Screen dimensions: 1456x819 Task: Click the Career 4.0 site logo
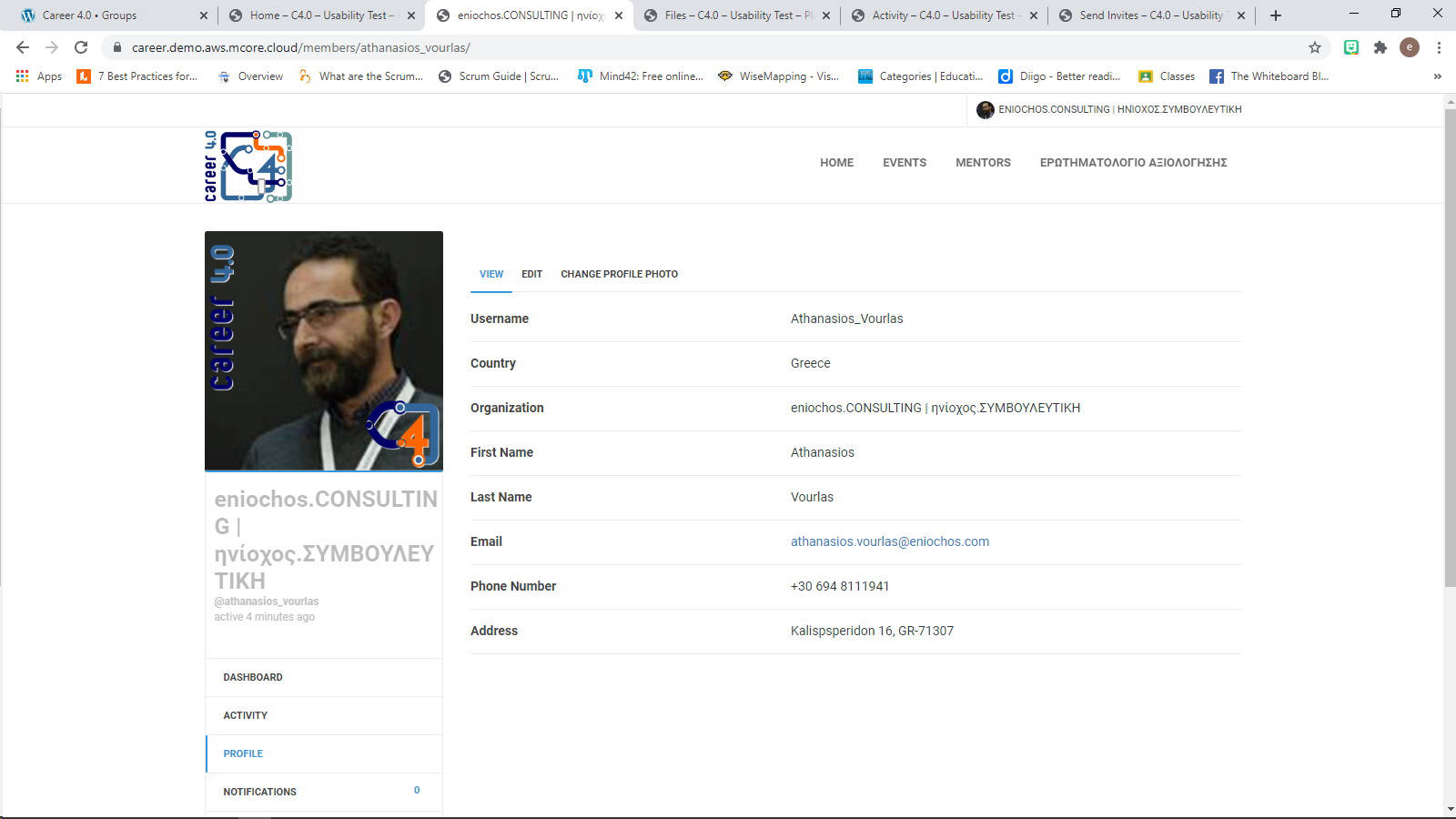point(248,166)
